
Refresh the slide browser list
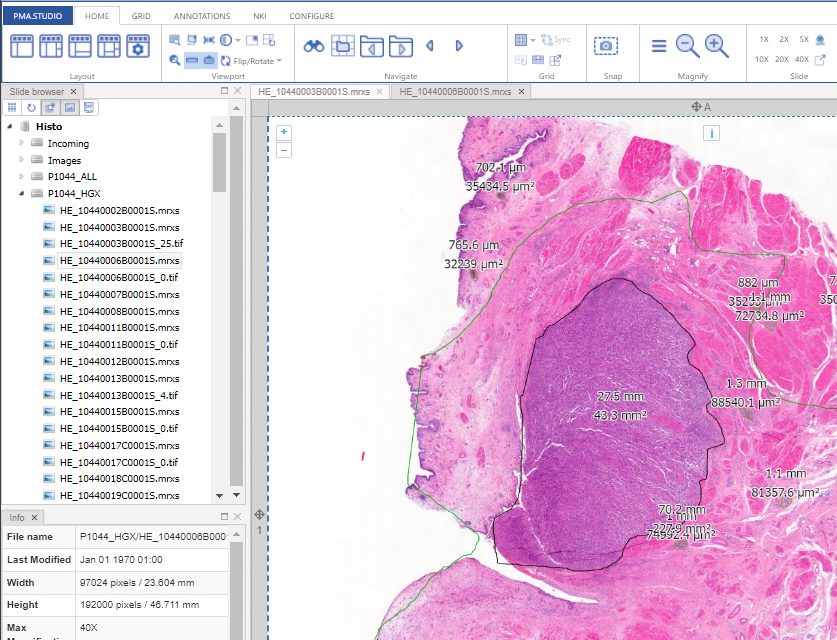(x=31, y=107)
